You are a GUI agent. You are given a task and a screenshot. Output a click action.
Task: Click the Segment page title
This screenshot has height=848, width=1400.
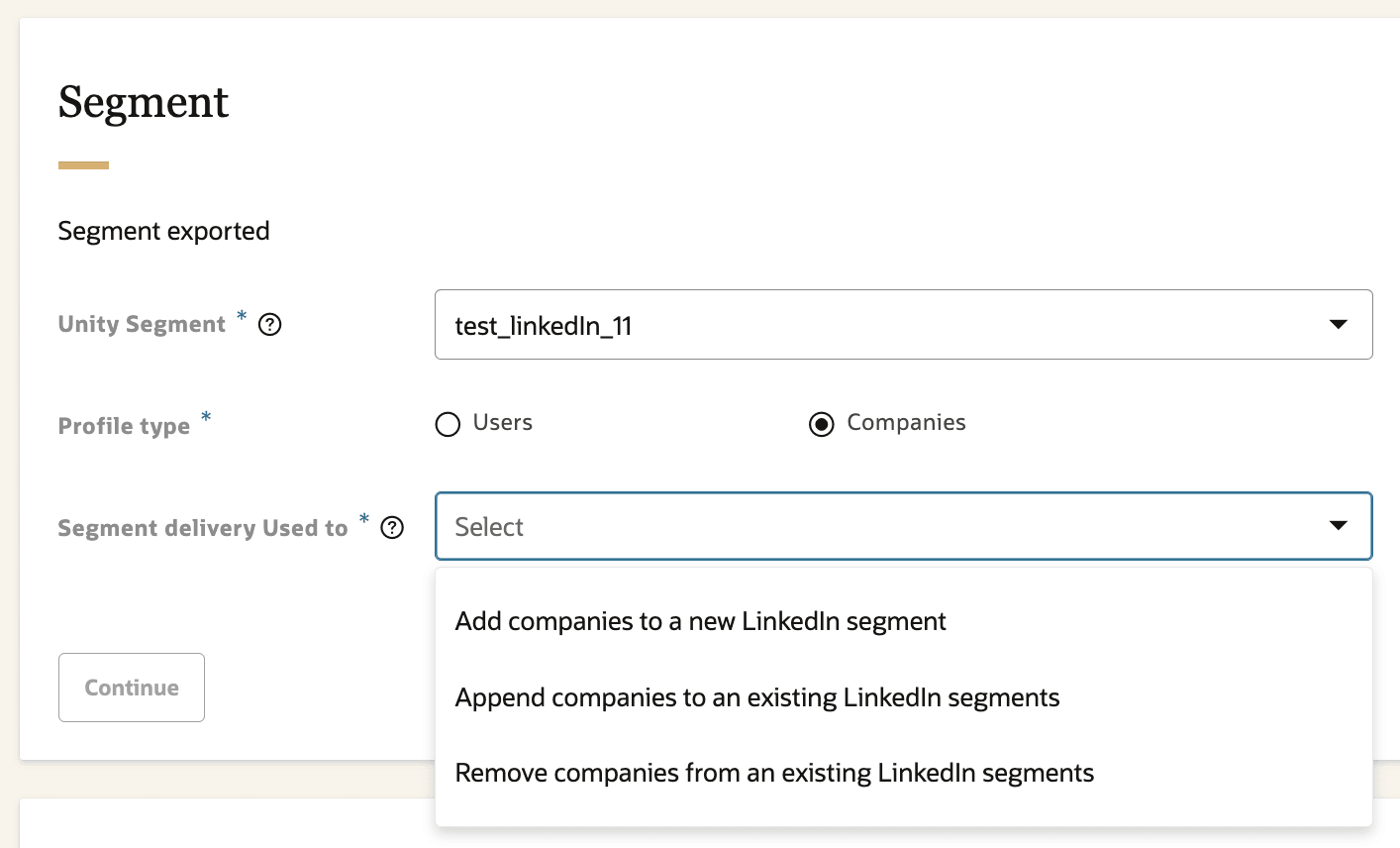144,102
